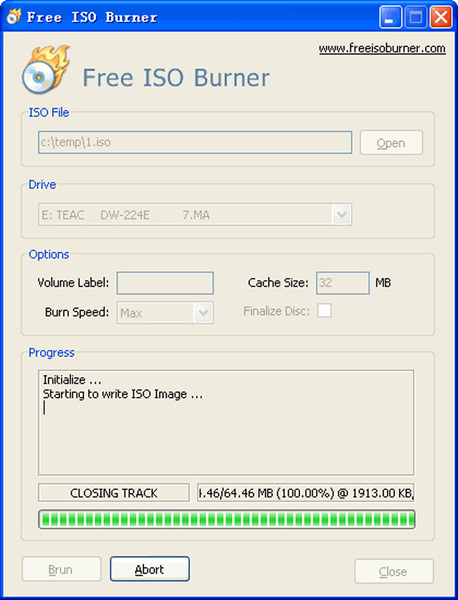
Task: Click the Cache Size input field
Action: 343,283
